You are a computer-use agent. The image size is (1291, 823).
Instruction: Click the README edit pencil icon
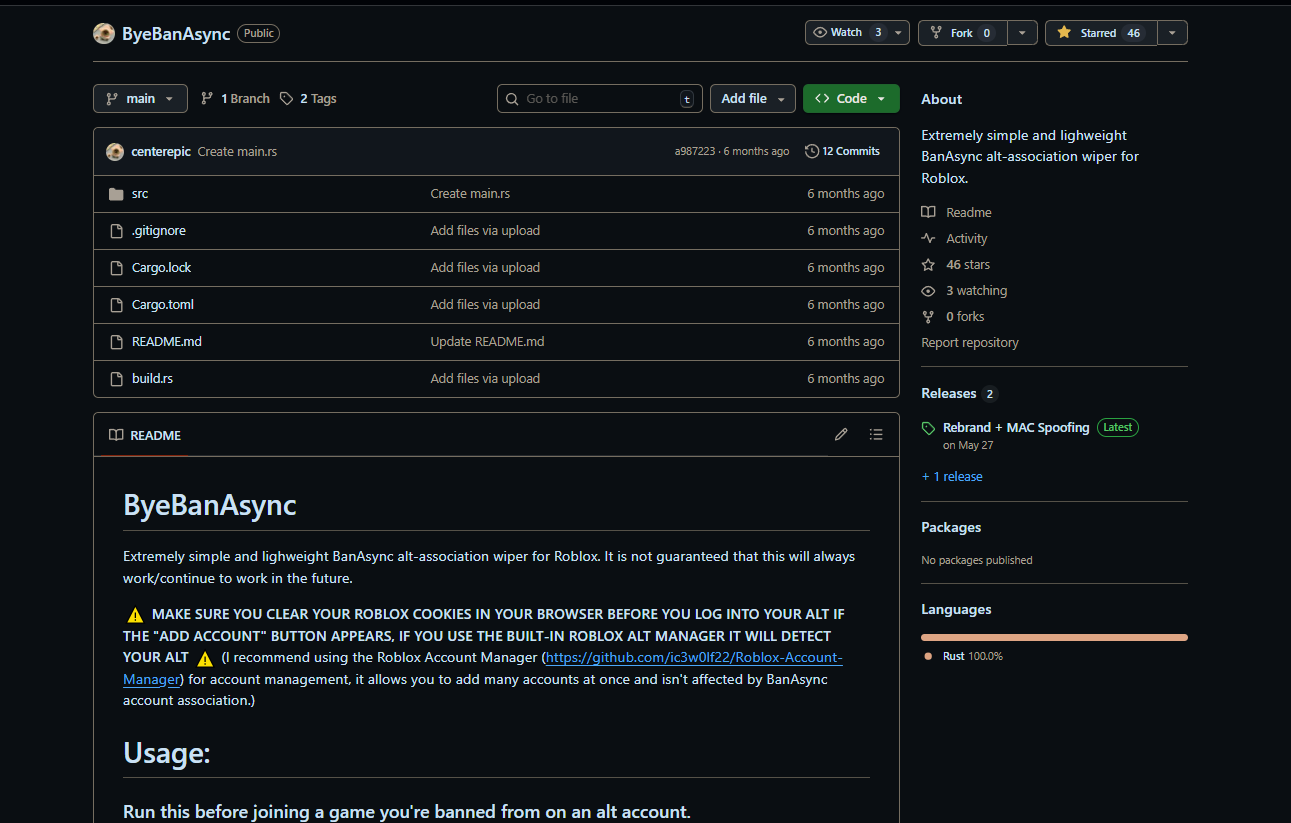[x=841, y=435]
